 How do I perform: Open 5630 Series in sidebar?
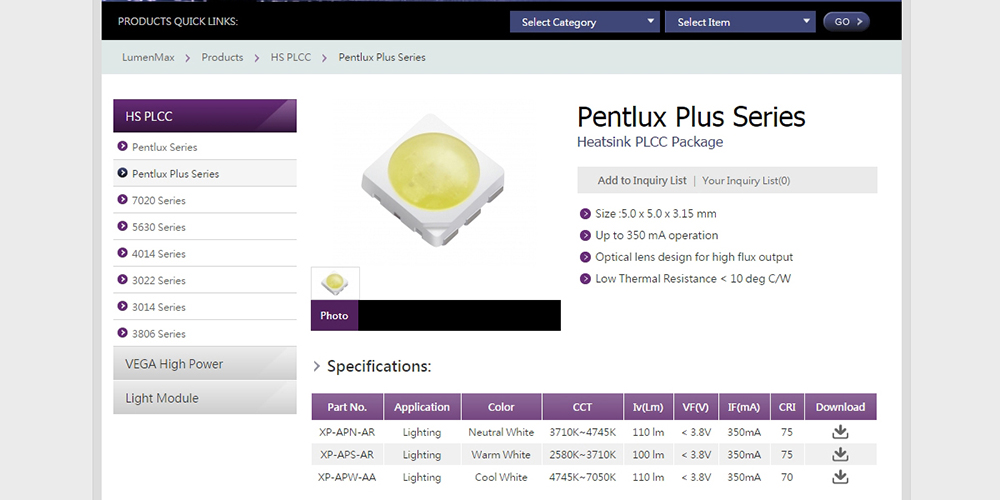pos(205,227)
